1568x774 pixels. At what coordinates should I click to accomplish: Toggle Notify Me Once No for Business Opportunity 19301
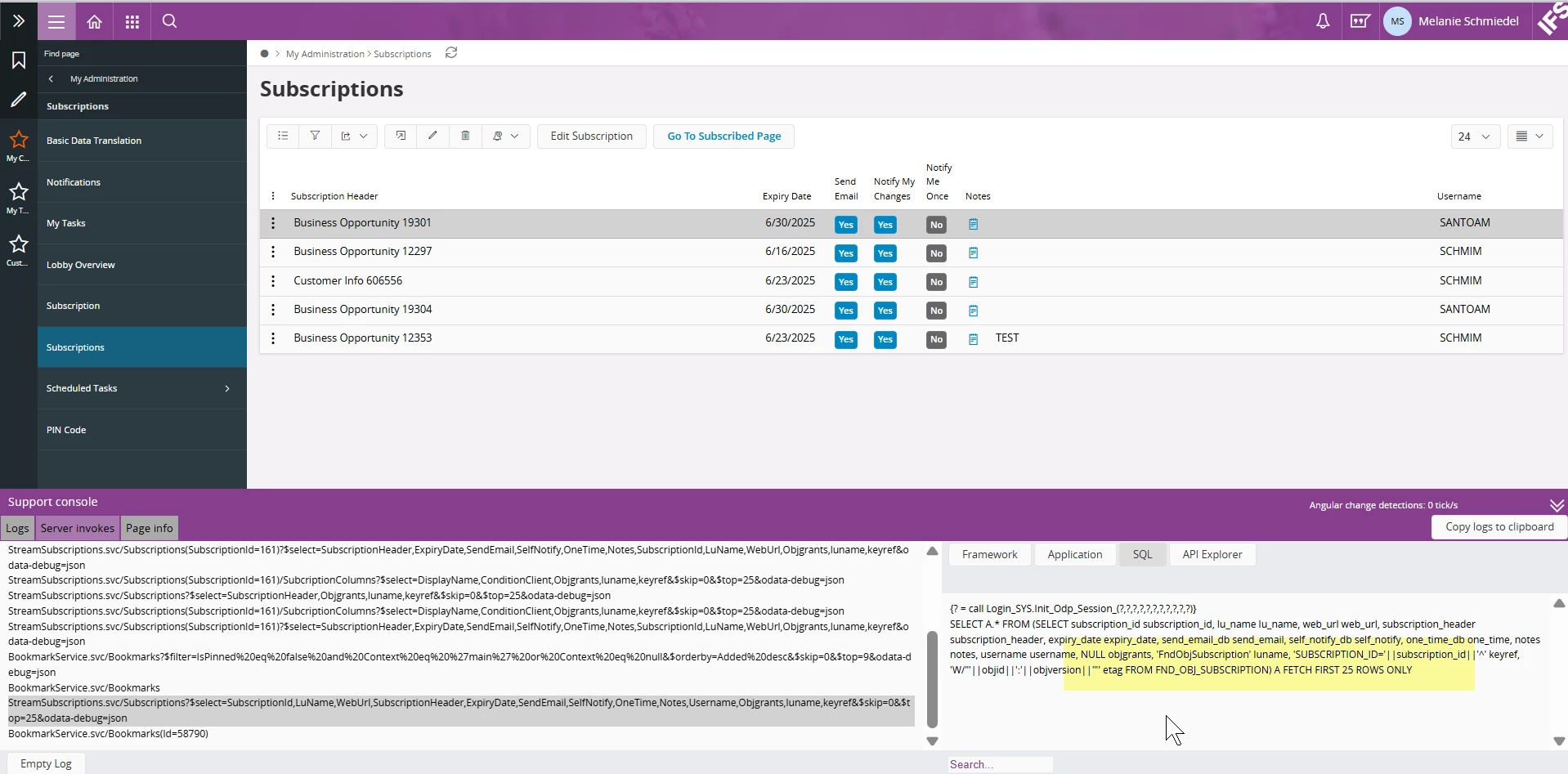pos(936,225)
